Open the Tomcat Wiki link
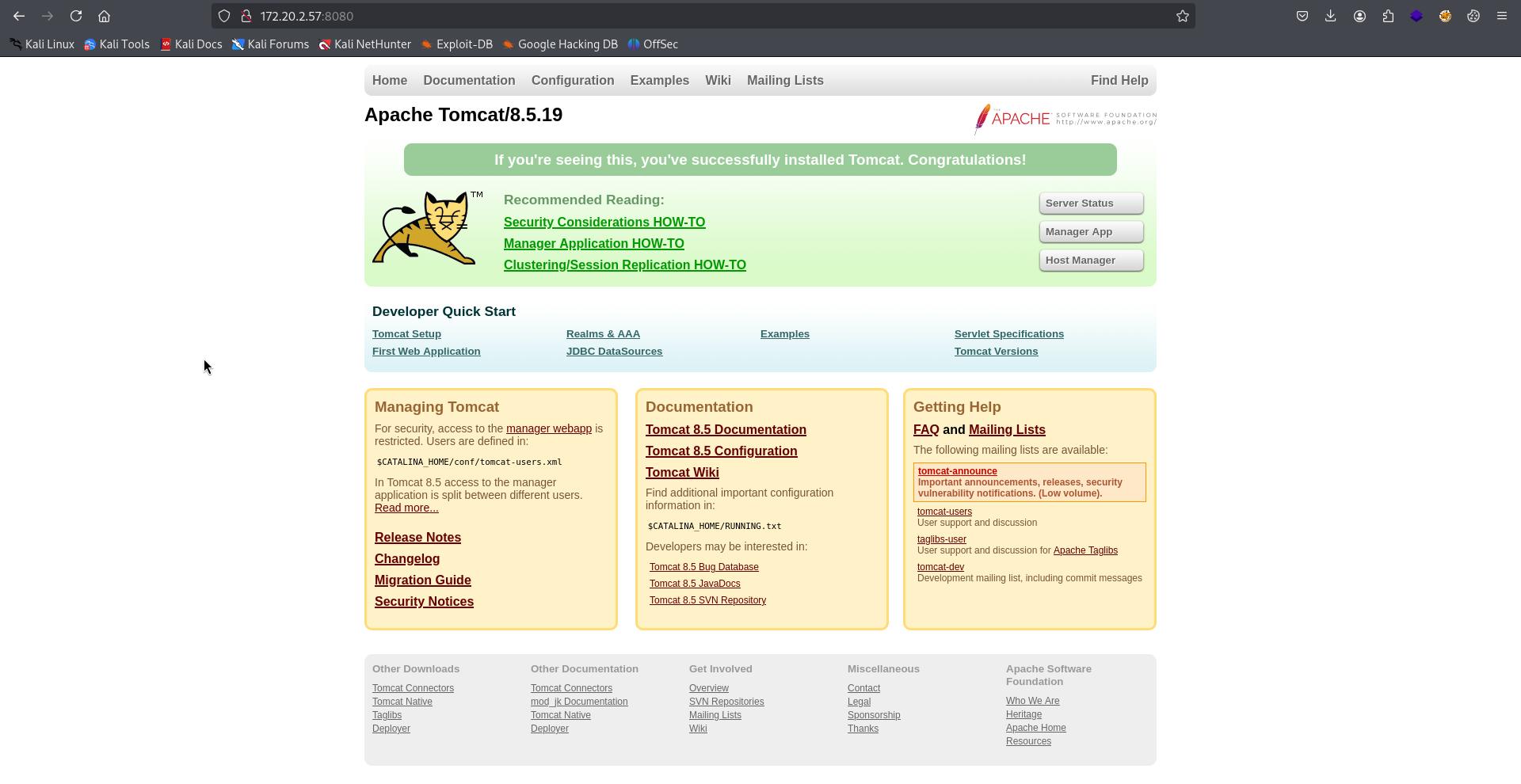The image size is (1521, 784). pyautogui.click(x=682, y=473)
